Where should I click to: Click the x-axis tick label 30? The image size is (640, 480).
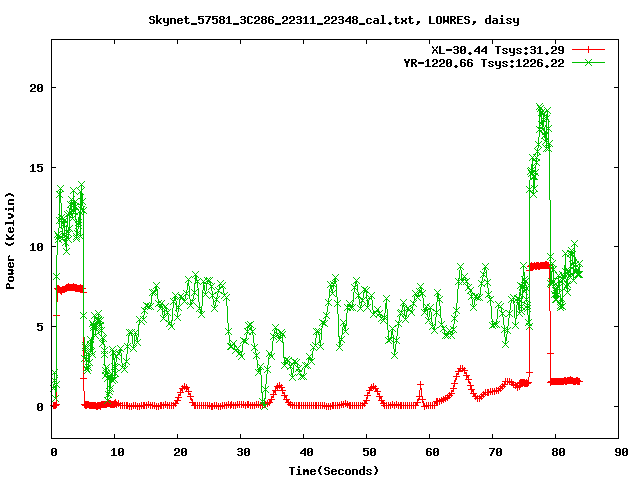(x=243, y=452)
